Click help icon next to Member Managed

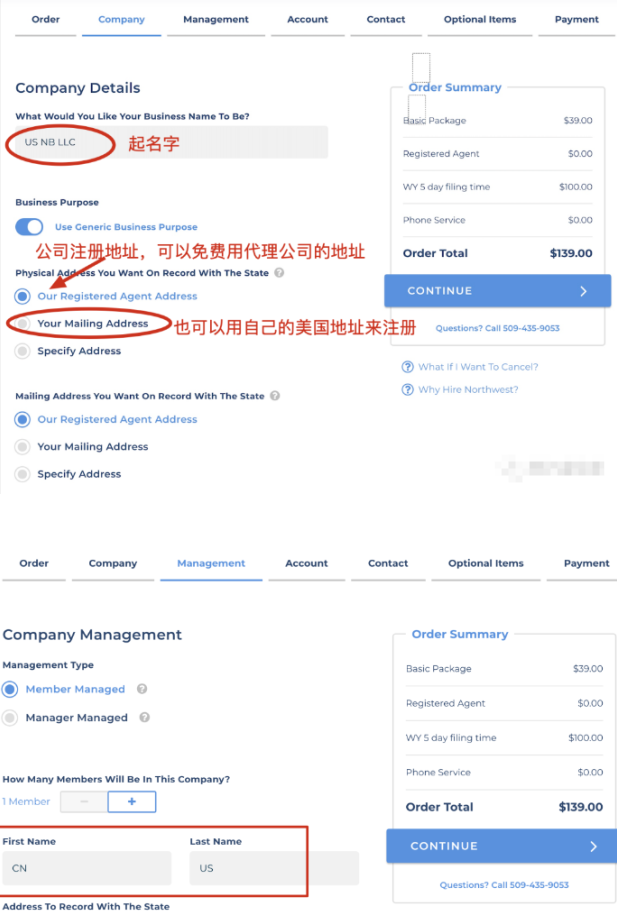pyautogui.click(x=142, y=689)
